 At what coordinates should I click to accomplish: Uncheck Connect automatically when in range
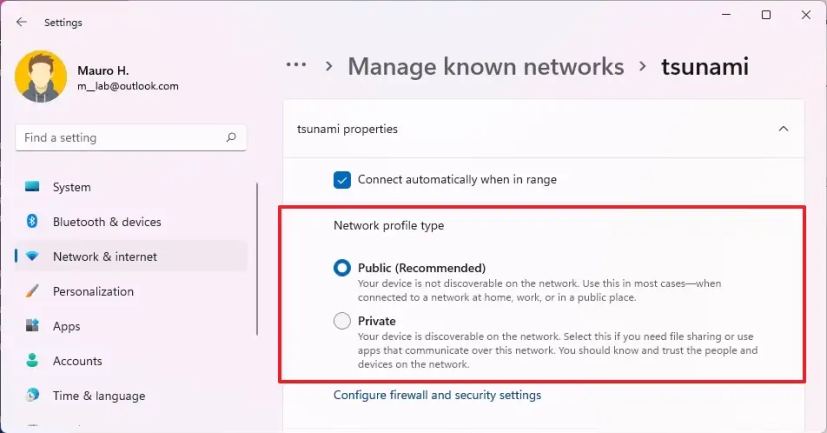pyautogui.click(x=342, y=180)
